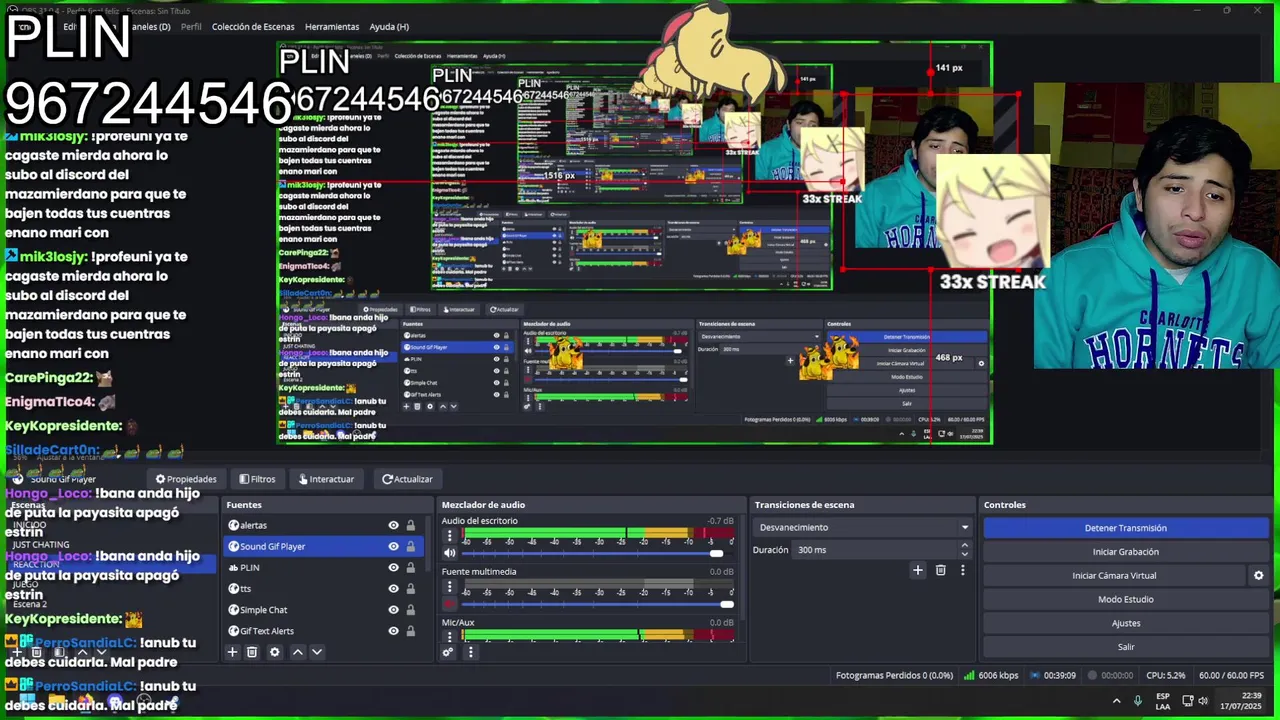Add a new scene transition

(x=917, y=570)
